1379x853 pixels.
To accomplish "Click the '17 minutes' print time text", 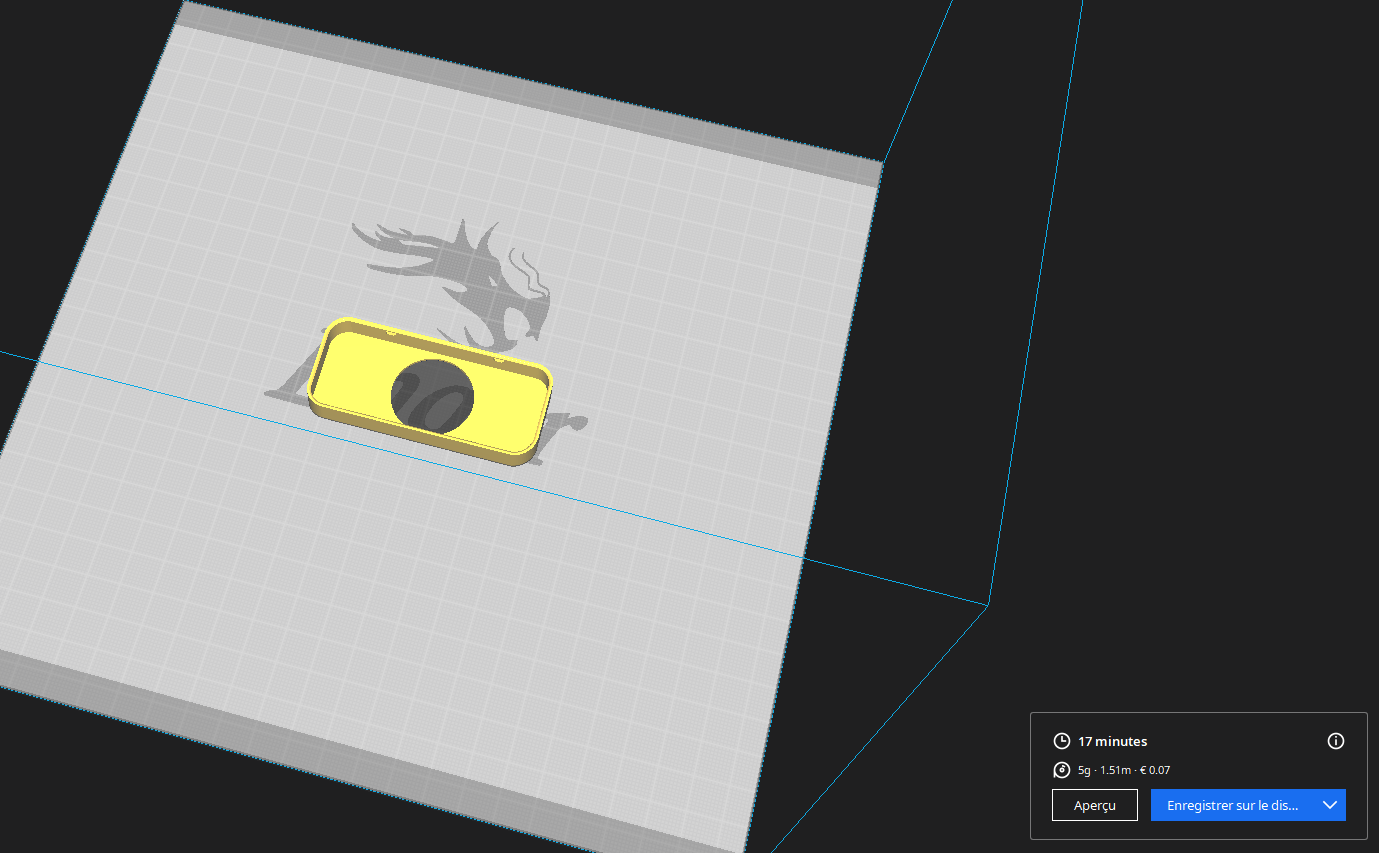I will click(1112, 741).
